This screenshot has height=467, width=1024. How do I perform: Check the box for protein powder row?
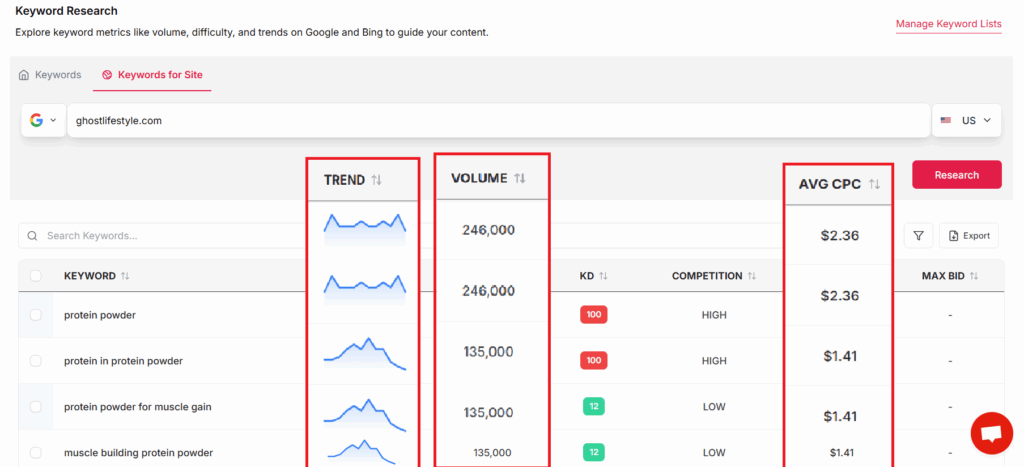(x=36, y=315)
